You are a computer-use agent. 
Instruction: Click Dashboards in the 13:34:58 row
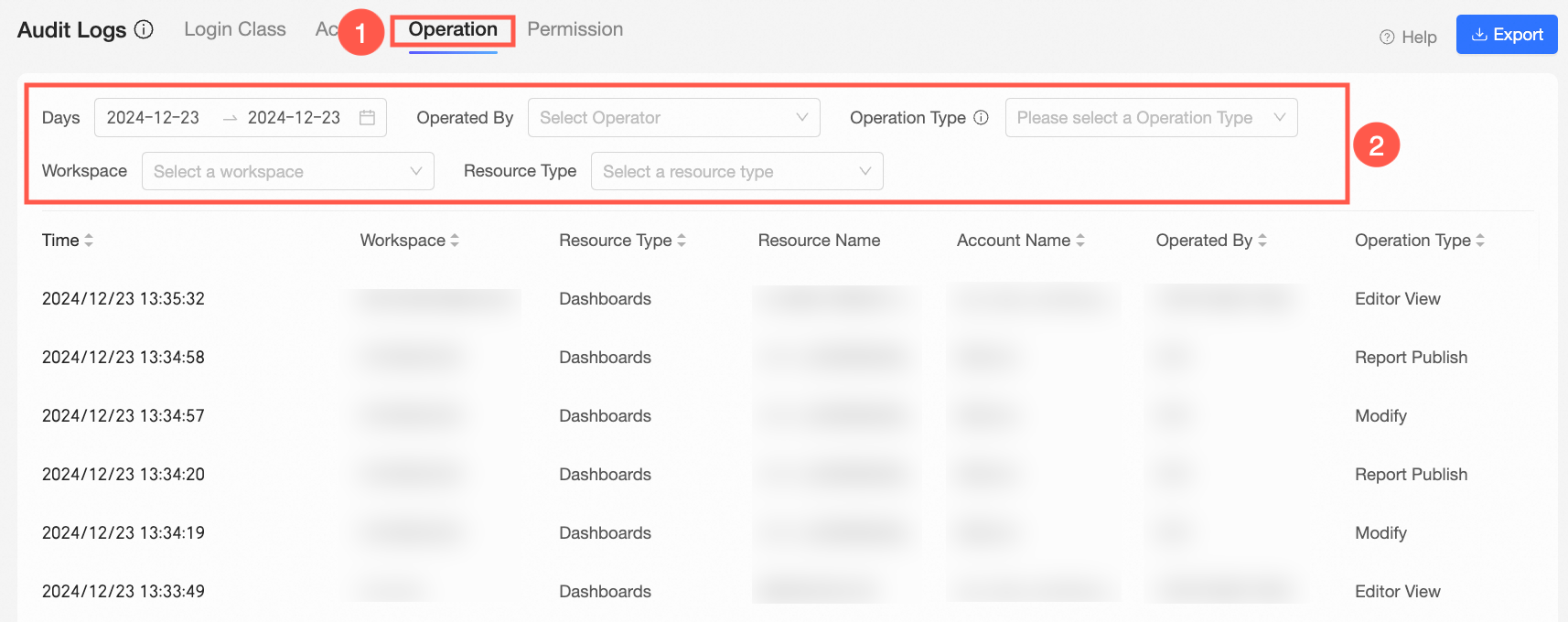click(x=606, y=358)
